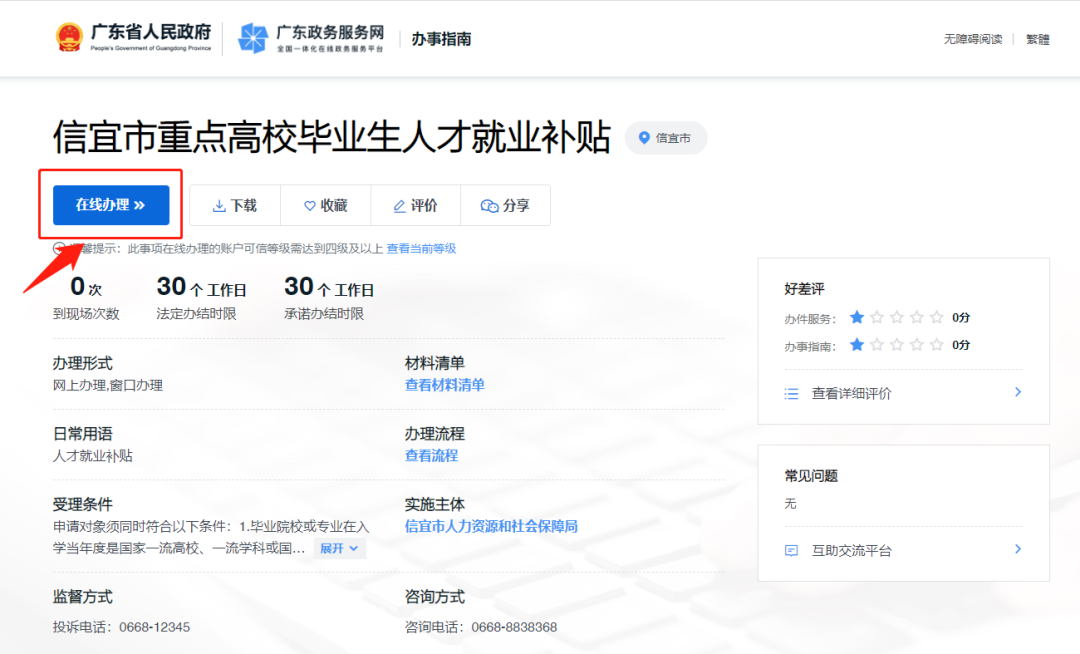The height and width of the screenshot is (654, 1080).
Task: Click first star of 办事指南 rating
Action: pyautogui.click(x=857, y=345)
